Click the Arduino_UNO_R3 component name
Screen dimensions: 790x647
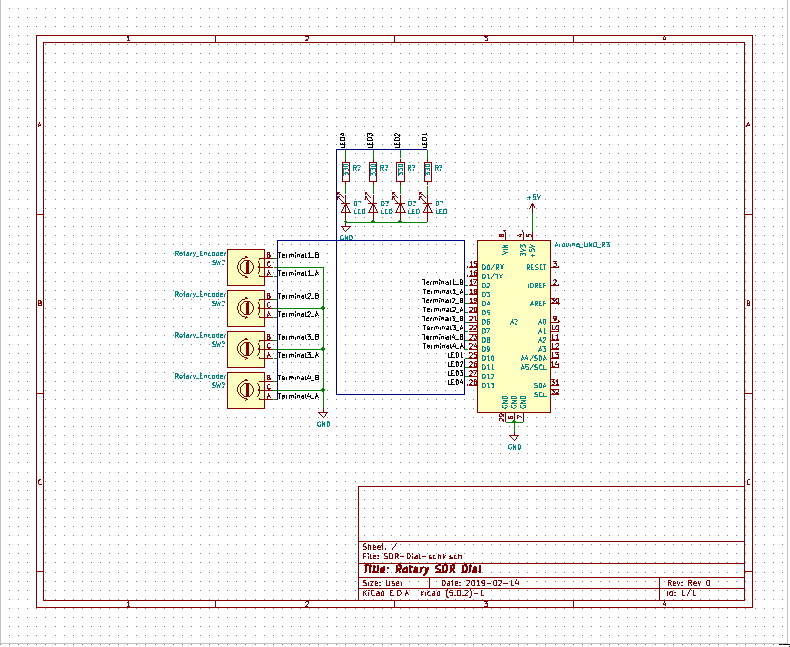582,245
